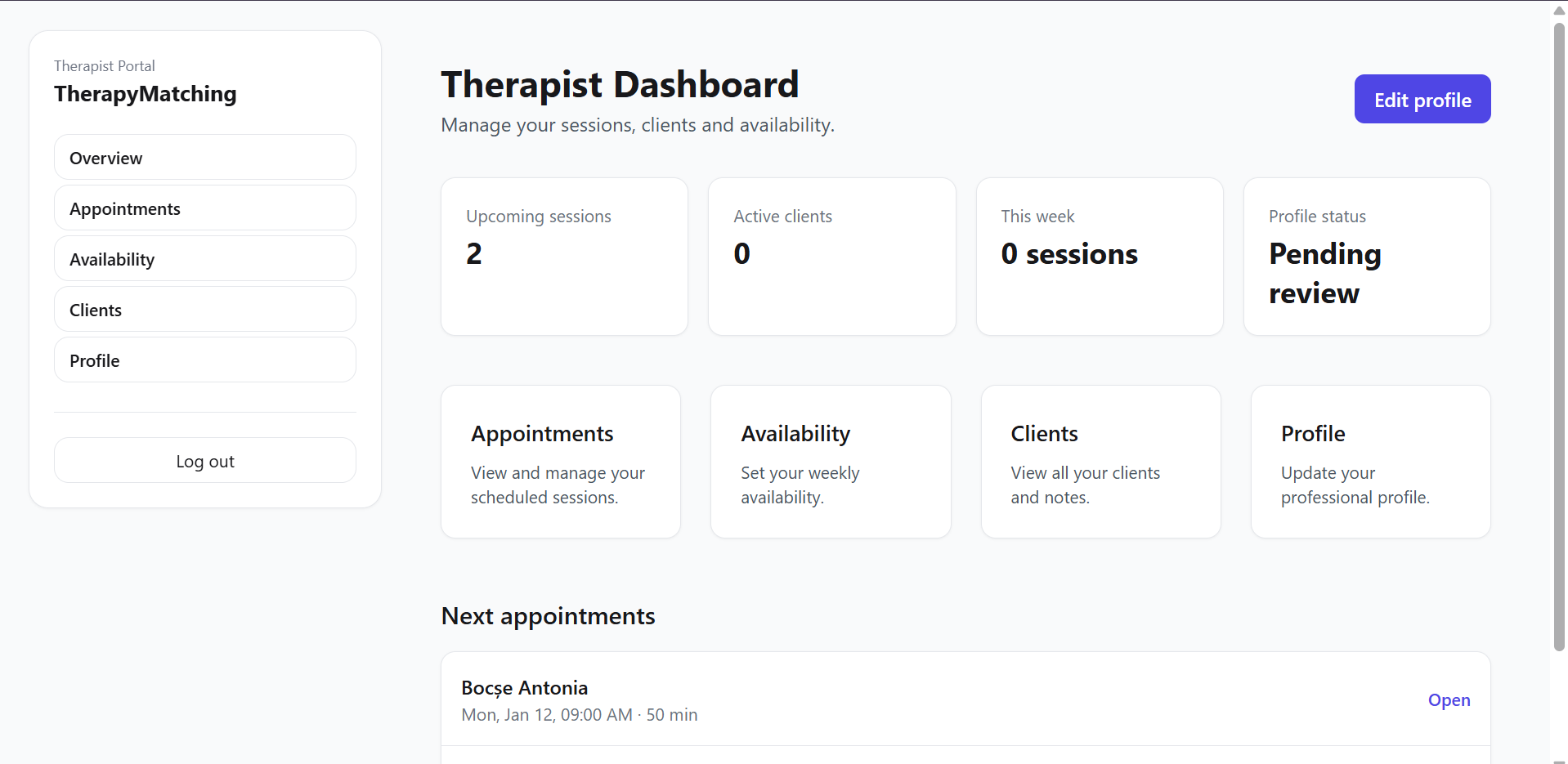The width and height of the screenshot is (1568, 764).
Task: Select the Bocșe Antonia appointment name
Action: (x=525, y=688)
